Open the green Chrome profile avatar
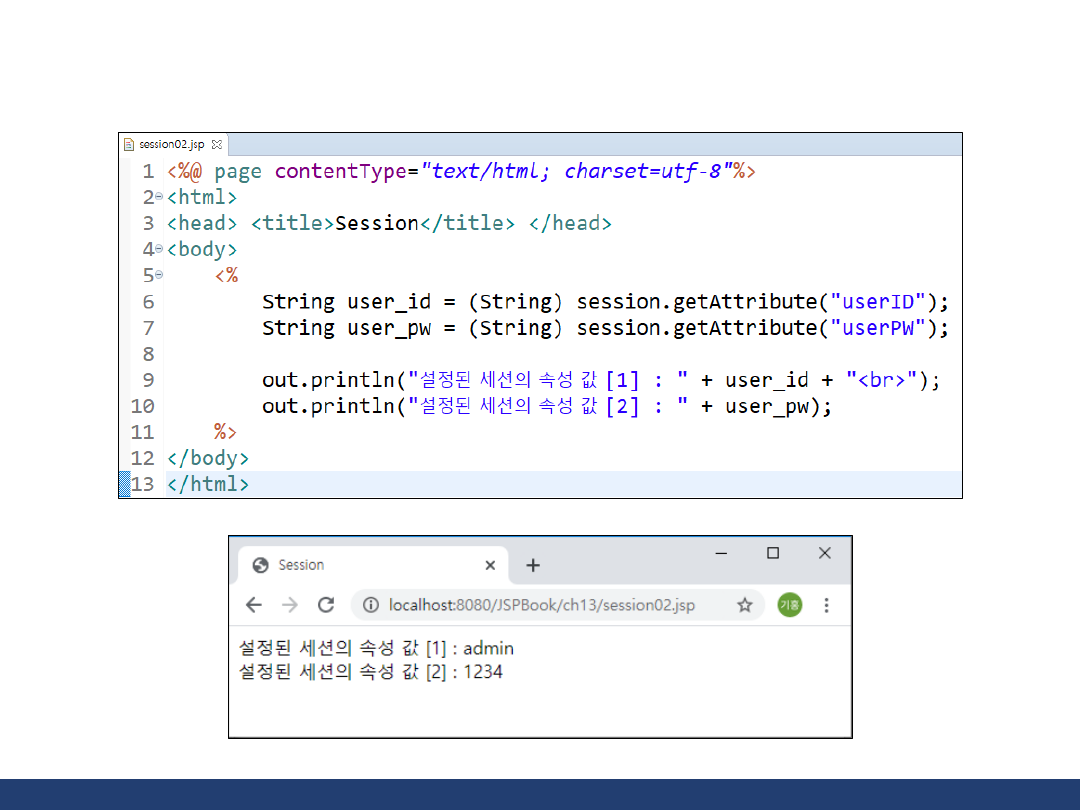 coord(789,605)
